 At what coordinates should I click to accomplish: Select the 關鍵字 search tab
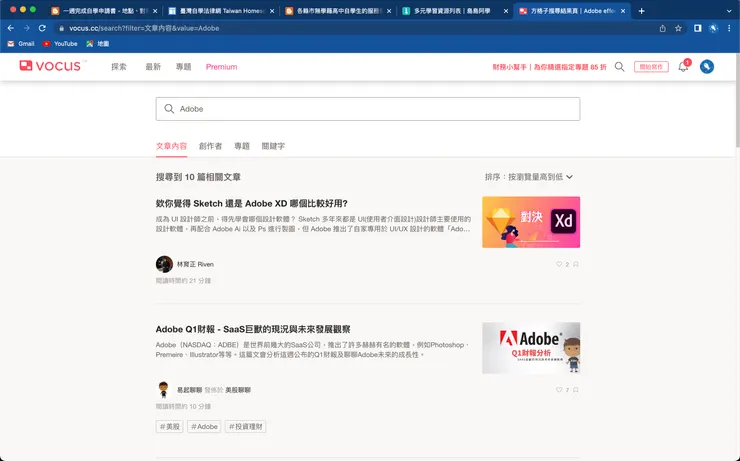(273, 146)
